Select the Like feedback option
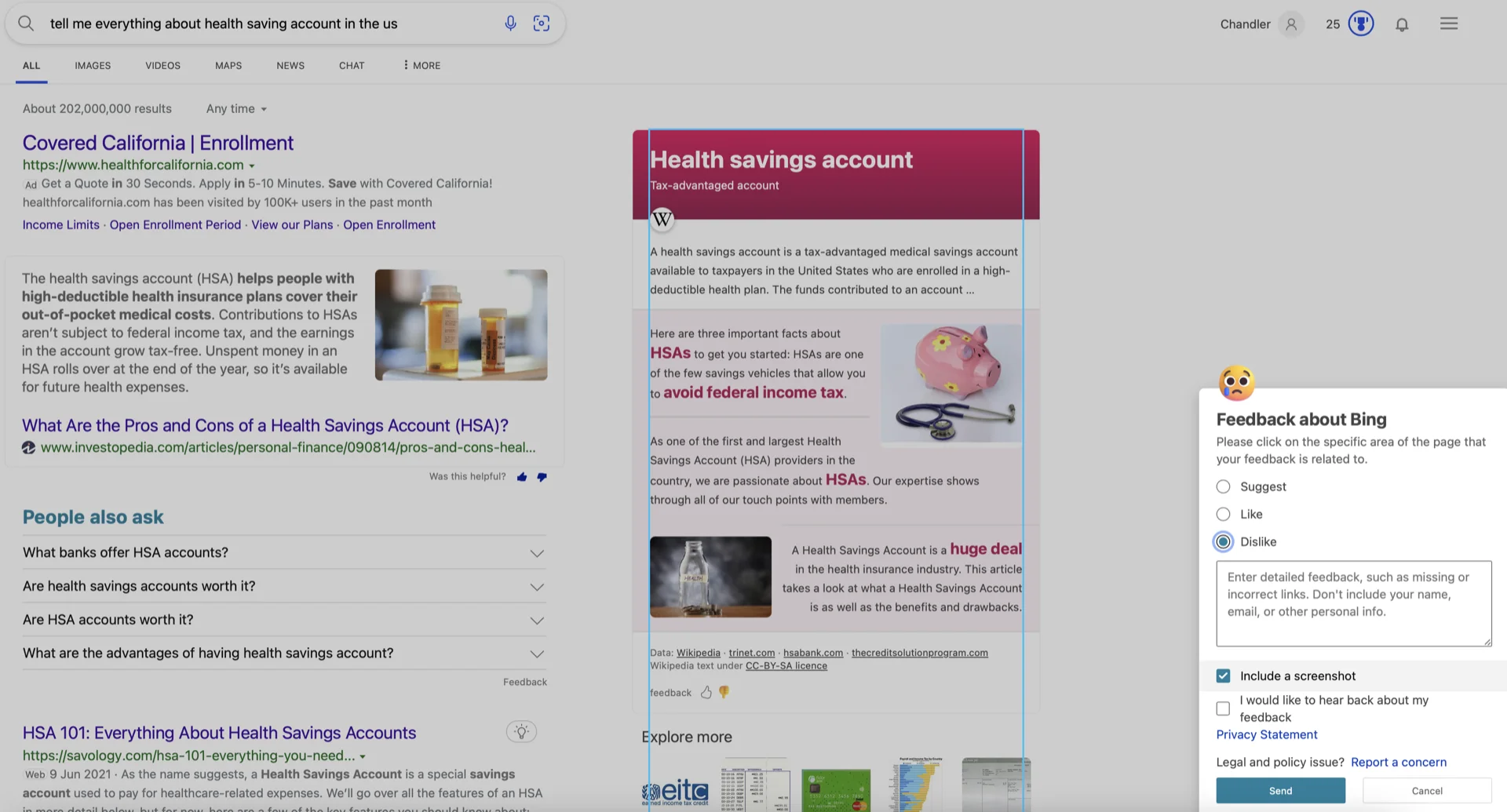Viewport: 1507px width, 812px height. pos(1223,514)
